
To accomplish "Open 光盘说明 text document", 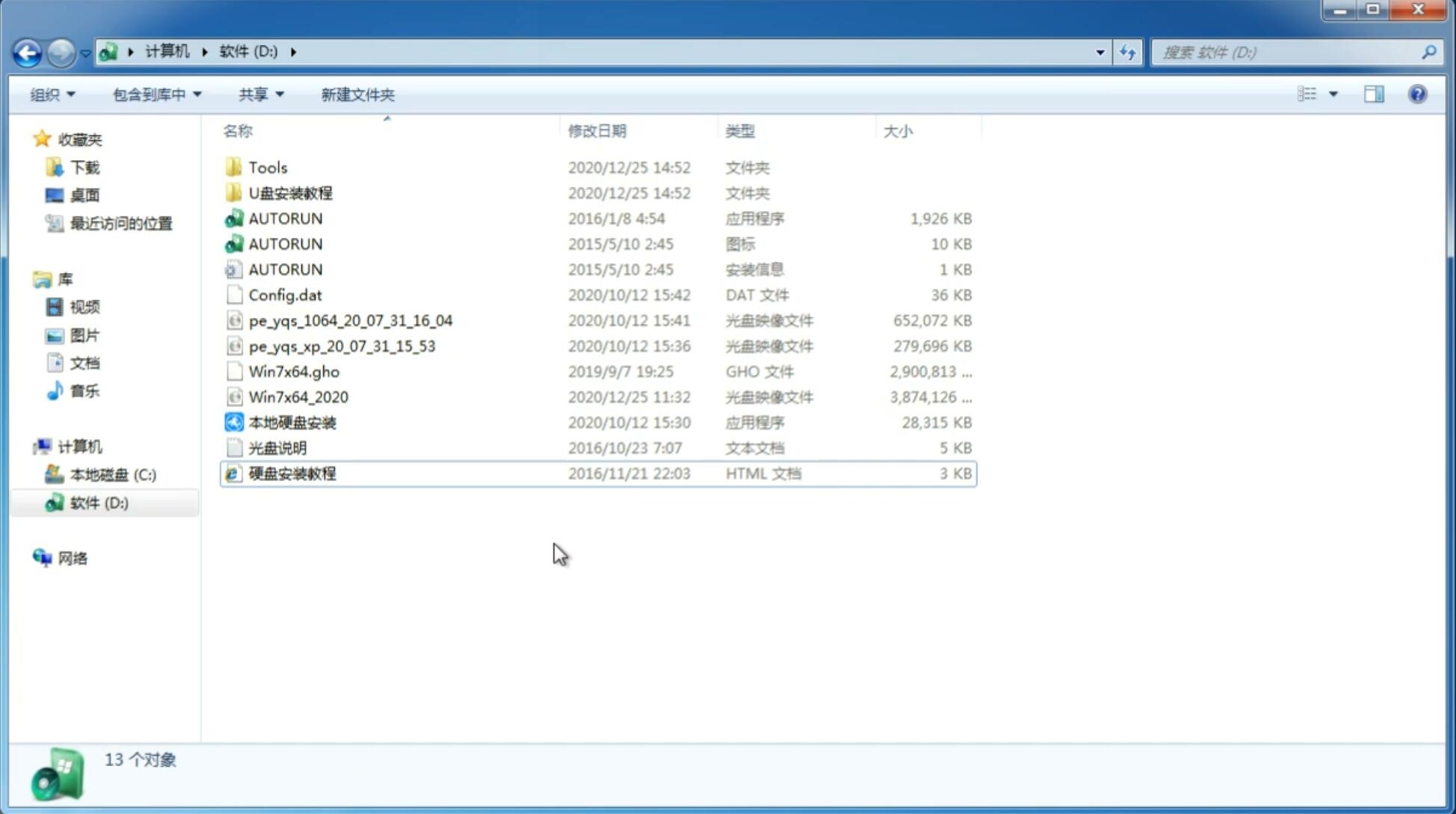I will coord(277,447).
